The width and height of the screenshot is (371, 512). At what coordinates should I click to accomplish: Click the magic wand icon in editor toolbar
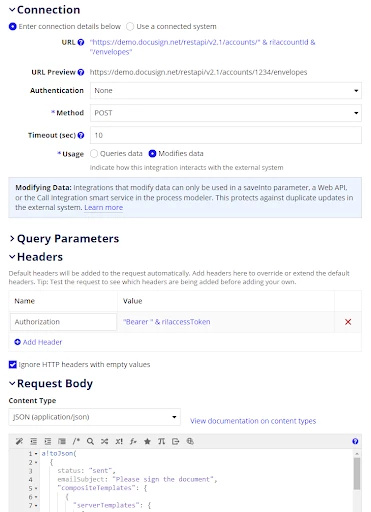coord(19,441)
